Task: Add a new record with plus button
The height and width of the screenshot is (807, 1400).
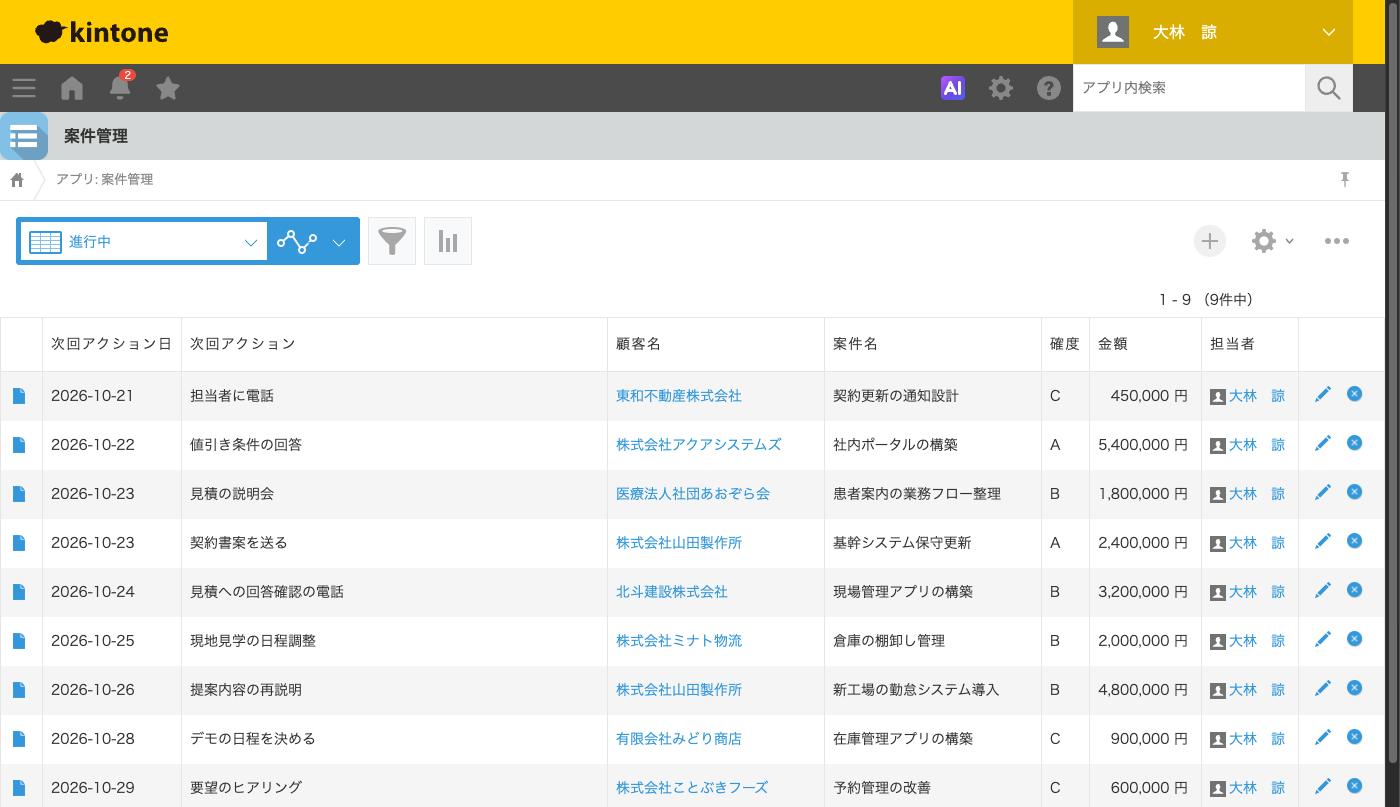Action: point(1210,241)
